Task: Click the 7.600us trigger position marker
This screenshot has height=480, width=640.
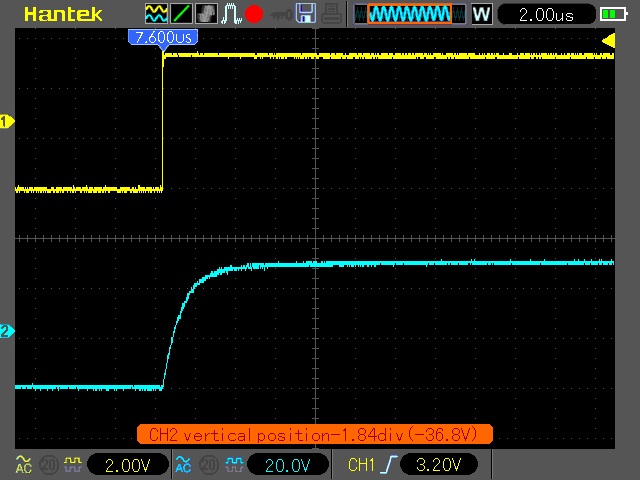Action: coord(163,39)
